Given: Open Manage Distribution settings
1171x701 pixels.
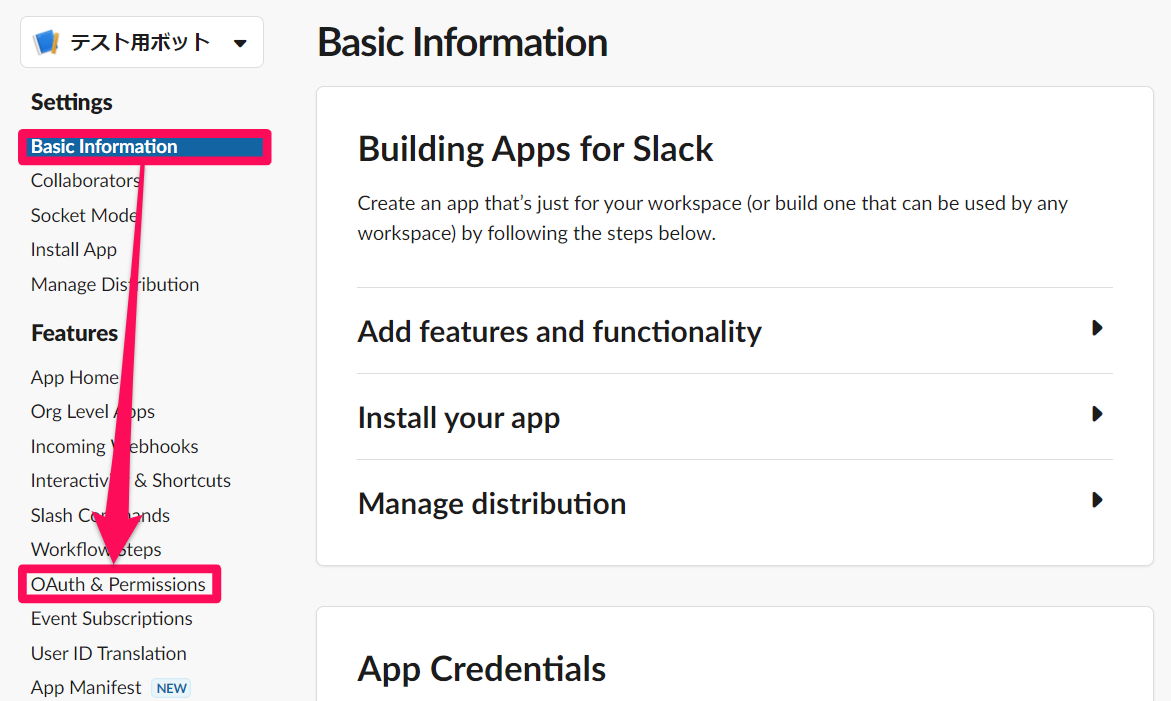Looking at the screenshot, I should tap(114, 284).
